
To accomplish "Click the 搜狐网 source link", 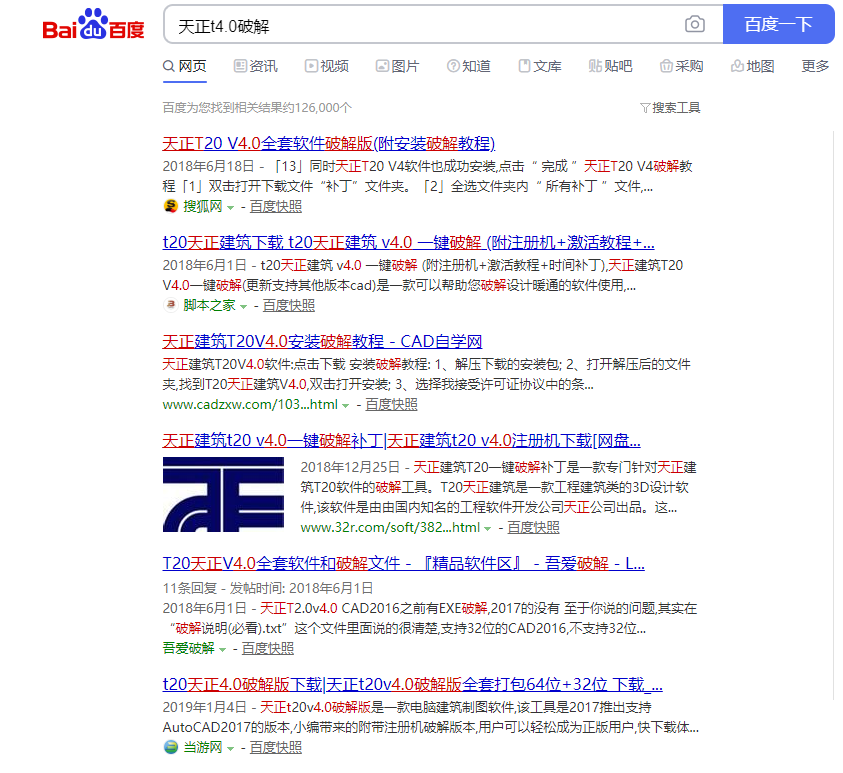I will click(203, 206).
